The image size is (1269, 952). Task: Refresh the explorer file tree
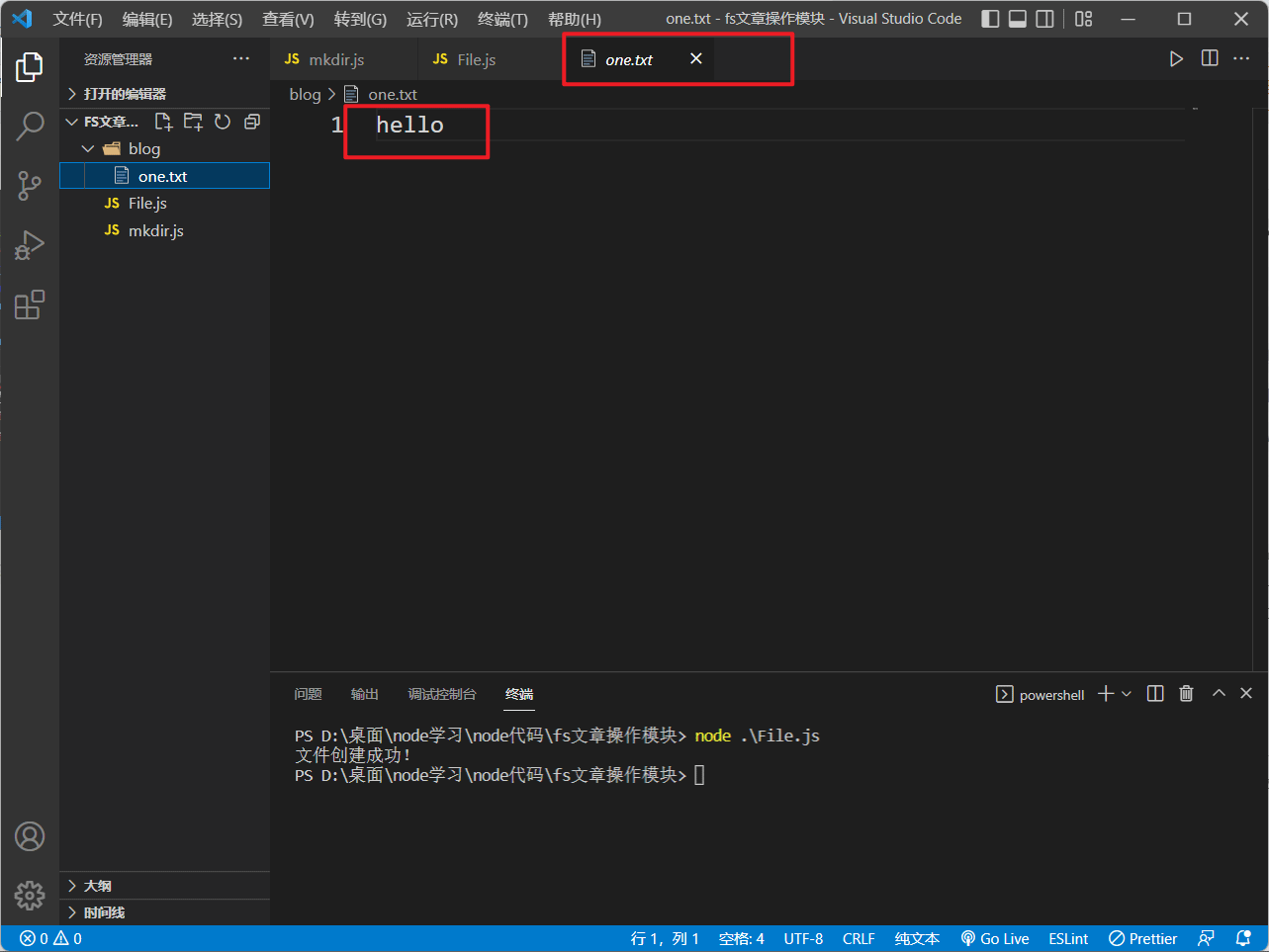[x=223, y=122]
